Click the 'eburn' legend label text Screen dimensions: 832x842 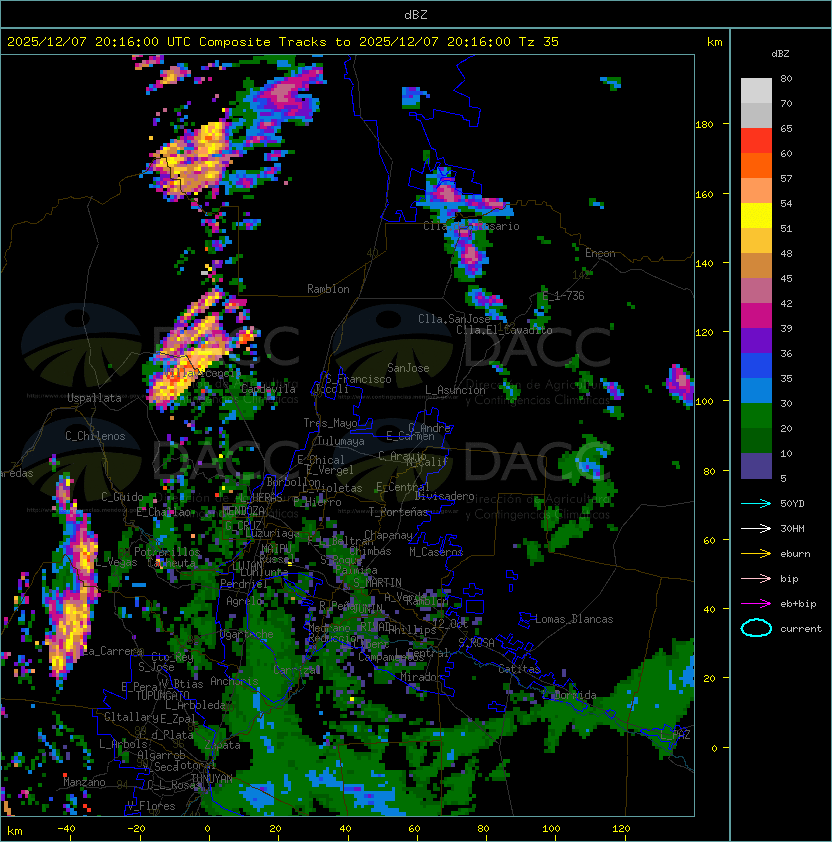(x=795, y=554)
